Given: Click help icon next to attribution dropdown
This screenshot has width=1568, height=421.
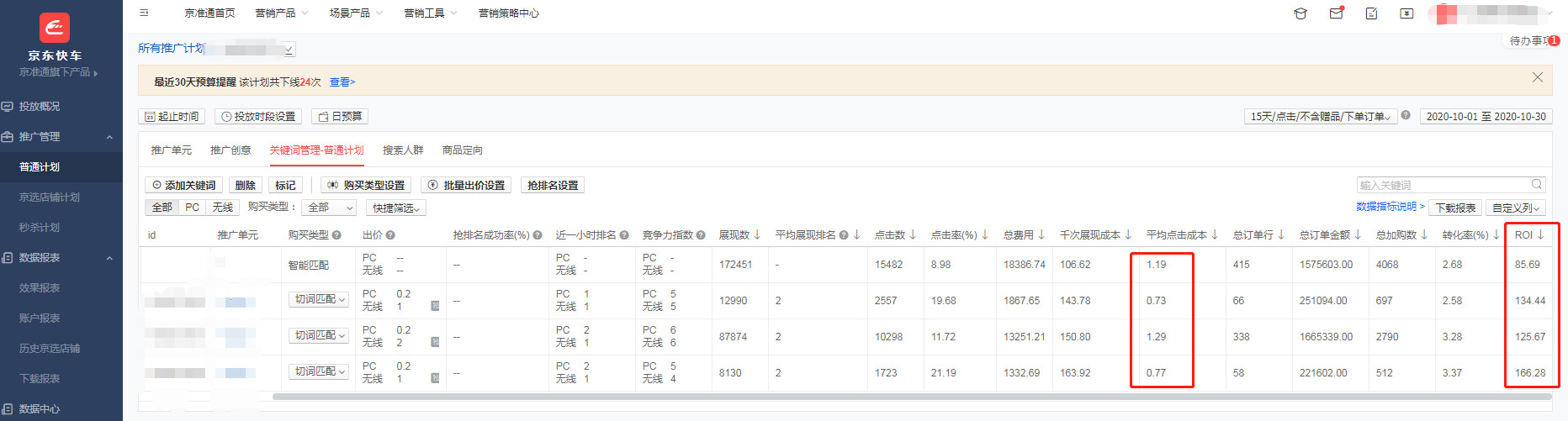Looking at the screenshot, I should [1406, 116].
